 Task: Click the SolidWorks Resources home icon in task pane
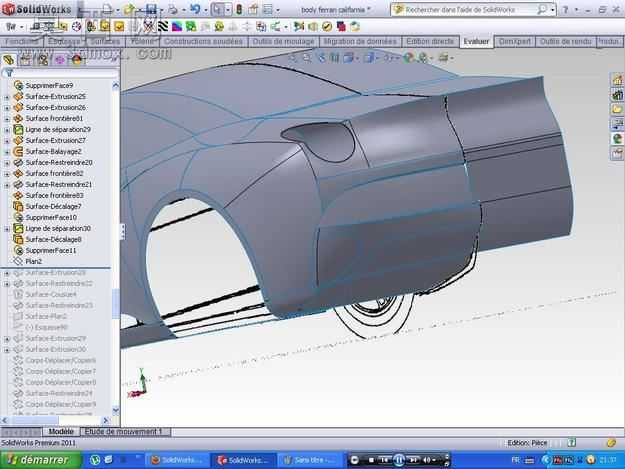[617, 80]
